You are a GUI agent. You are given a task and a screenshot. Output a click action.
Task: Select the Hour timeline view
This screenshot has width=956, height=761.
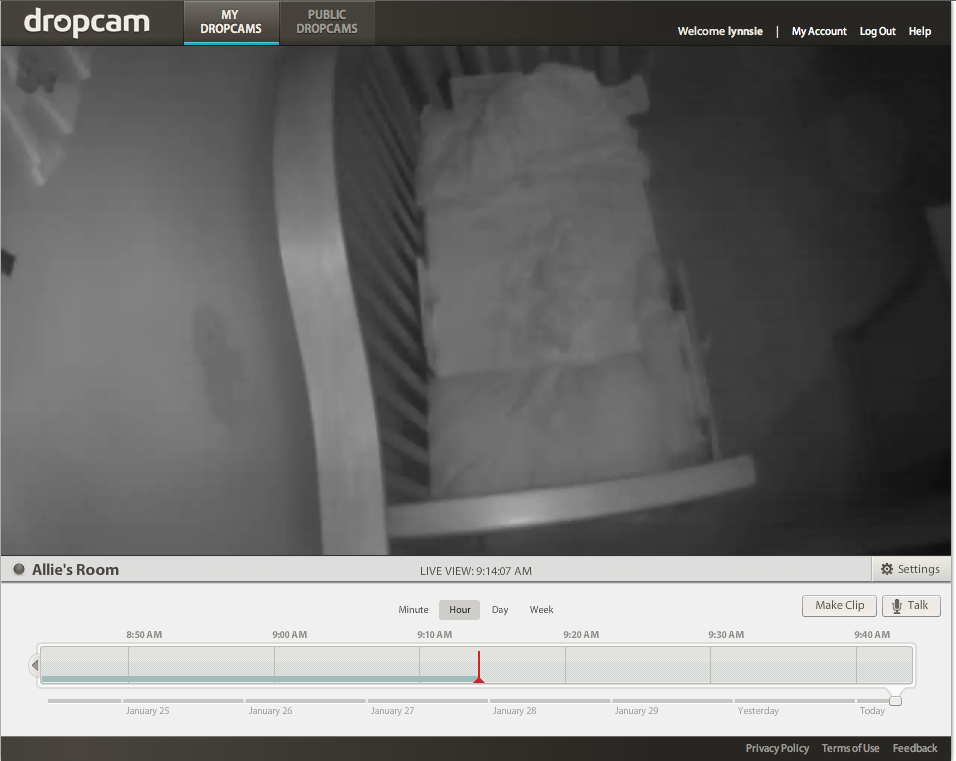459,610
